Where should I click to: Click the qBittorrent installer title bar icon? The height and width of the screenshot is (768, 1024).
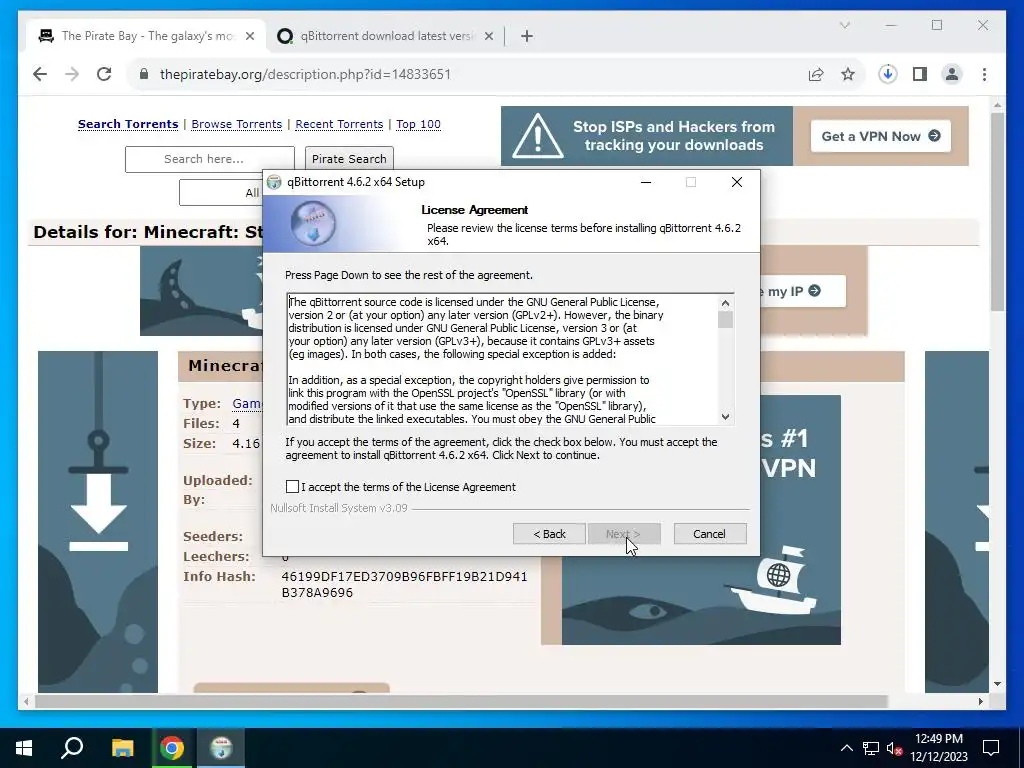click(x=275, y=182)
